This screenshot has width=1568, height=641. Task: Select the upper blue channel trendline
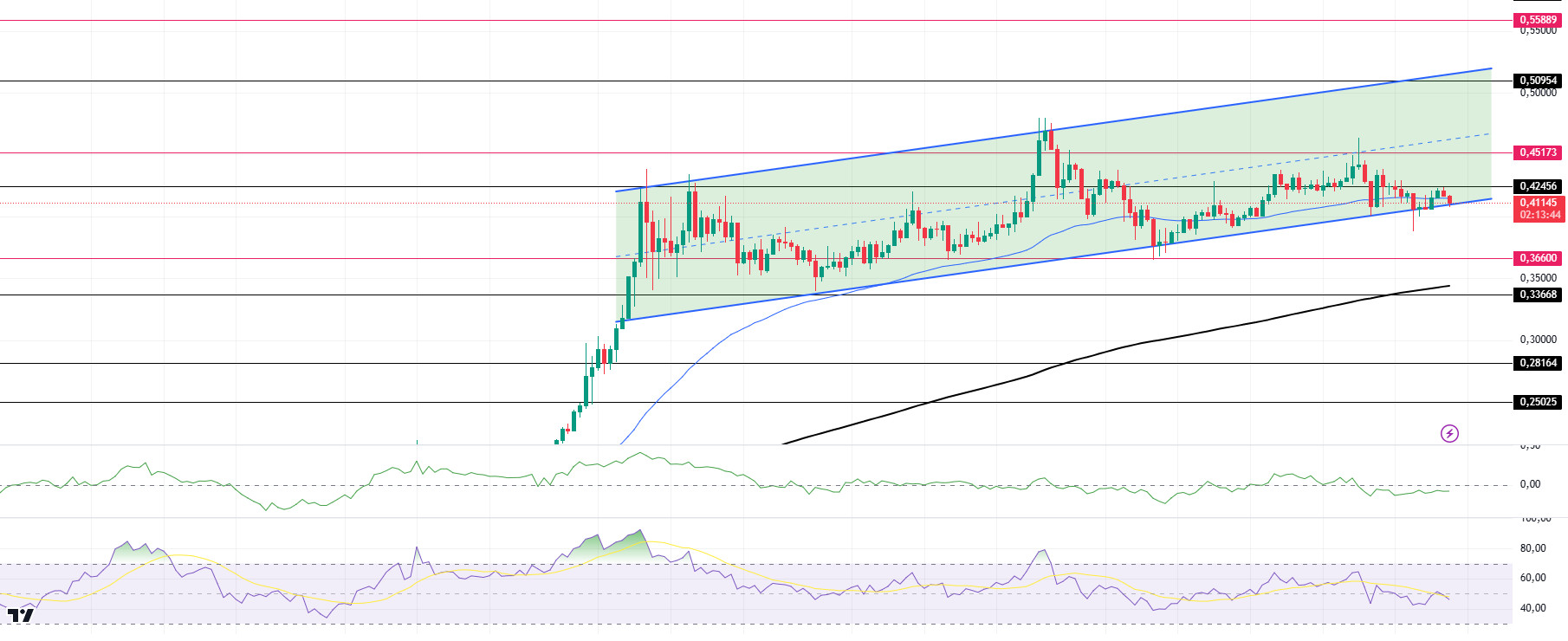[1053, 130]
